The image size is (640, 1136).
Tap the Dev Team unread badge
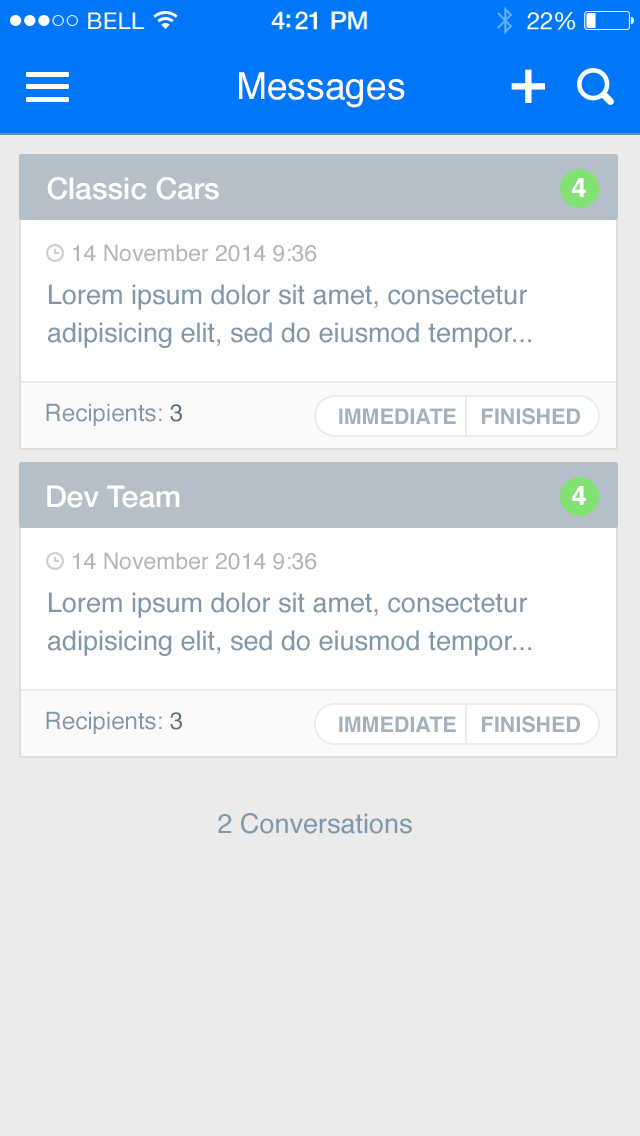[579, 496]
